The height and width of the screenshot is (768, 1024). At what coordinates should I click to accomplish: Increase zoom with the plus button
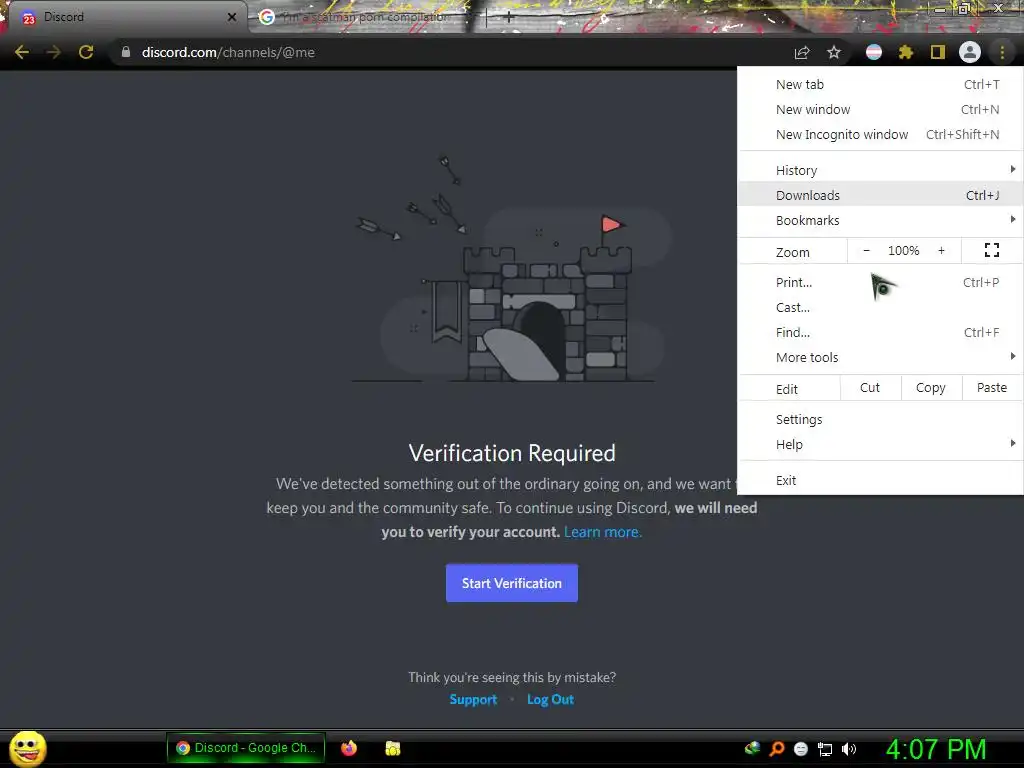click(x=941, y=251)
